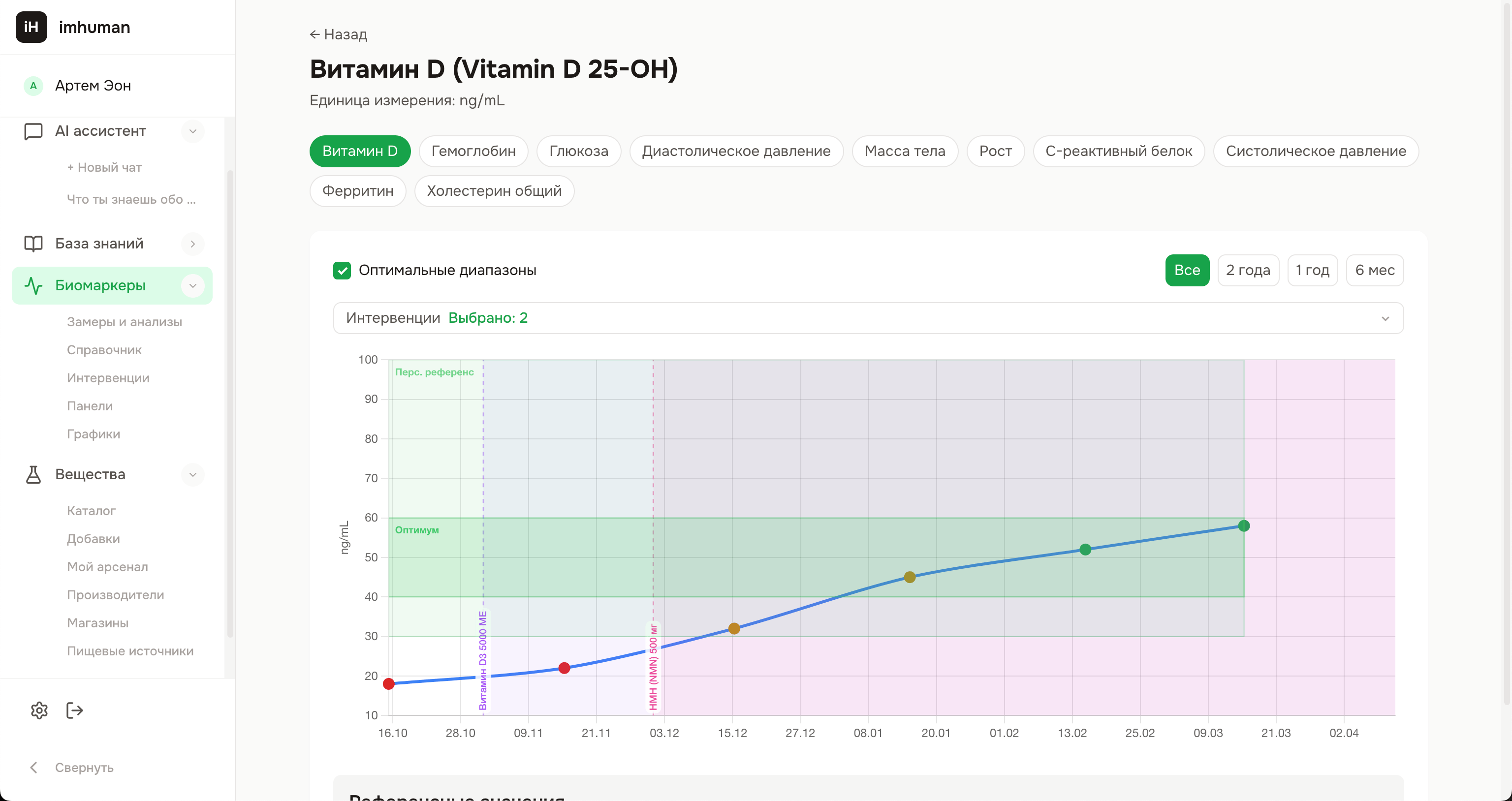Start a Новый чат in sidebar

click(x=104, y=167)
